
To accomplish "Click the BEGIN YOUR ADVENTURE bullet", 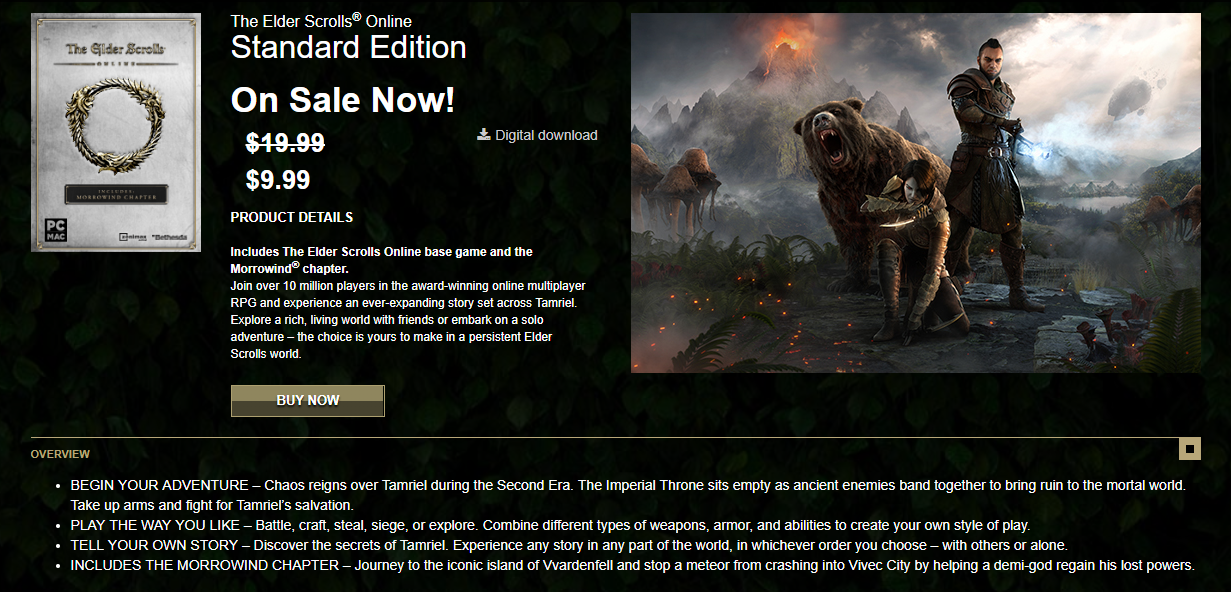I will coord(628,495).
